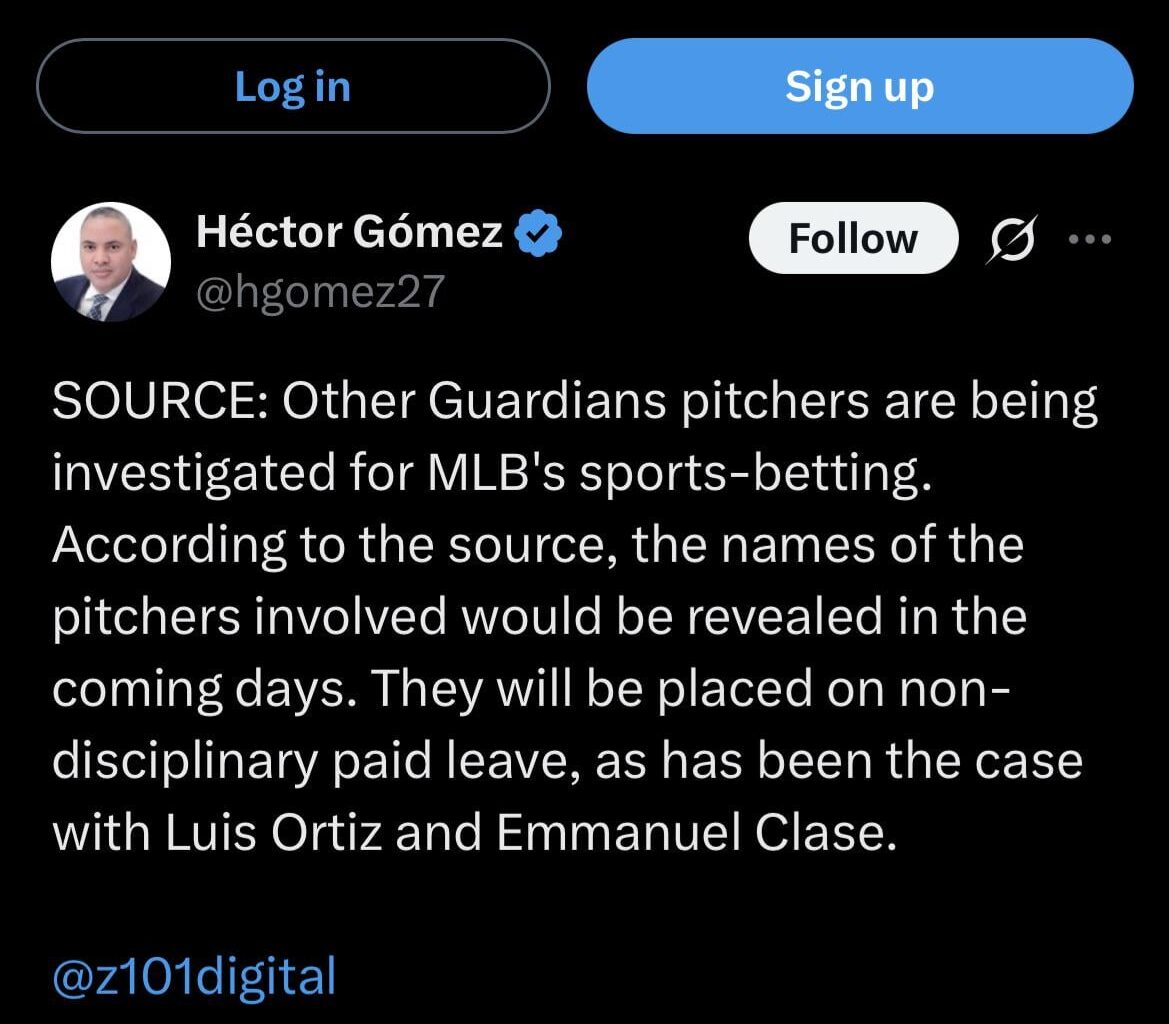Click the word "investigated" in the post

tap(195, 474)
